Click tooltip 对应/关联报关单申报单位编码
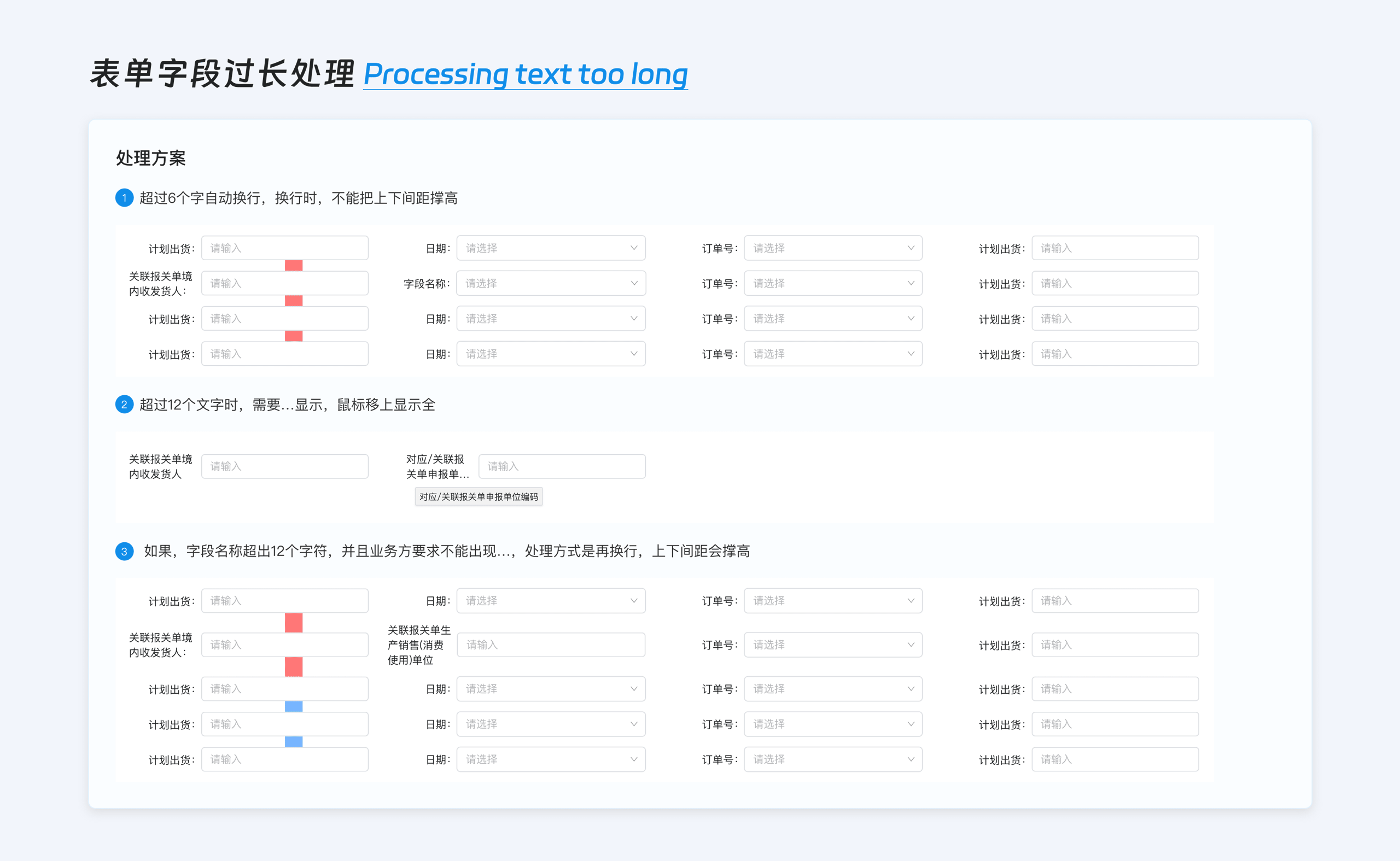 click(x=479, y=497)
